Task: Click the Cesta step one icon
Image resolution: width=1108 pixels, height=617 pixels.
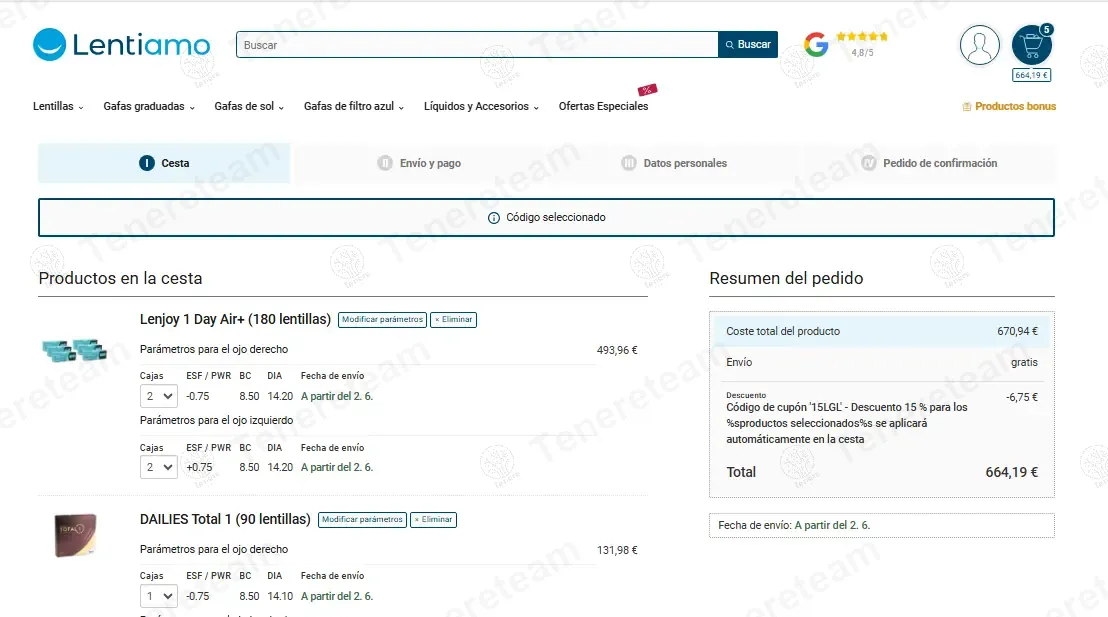Action: click(146, 163)
